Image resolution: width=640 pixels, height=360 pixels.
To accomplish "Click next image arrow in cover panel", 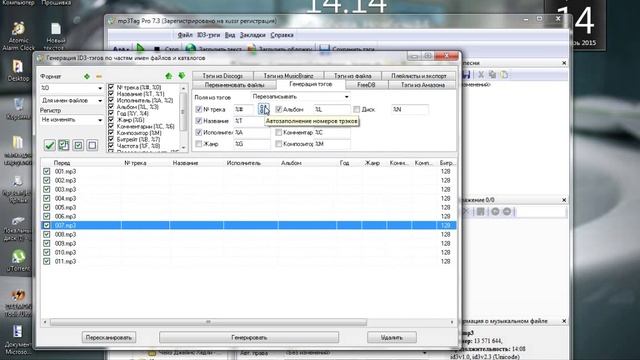I will 507,211.
